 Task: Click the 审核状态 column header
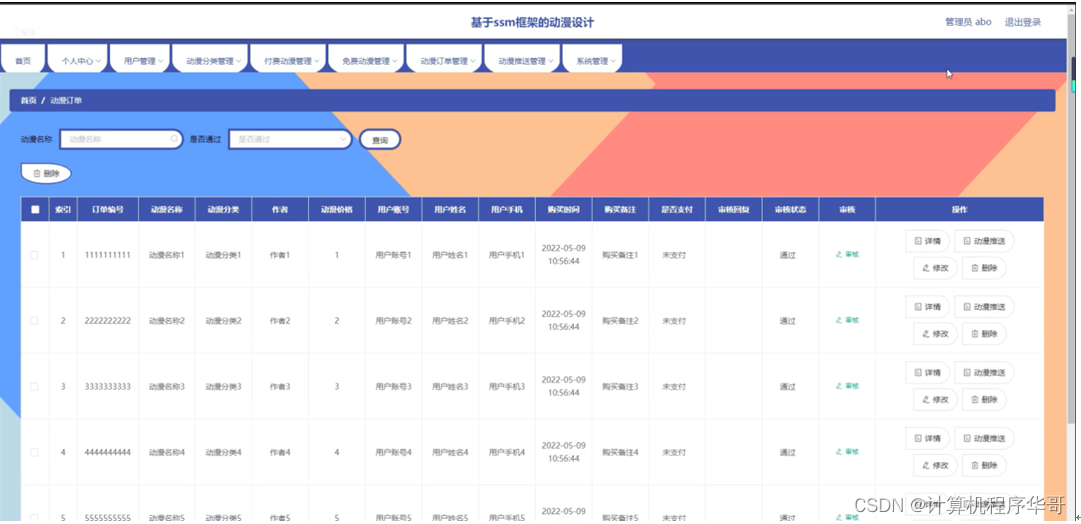791,210
